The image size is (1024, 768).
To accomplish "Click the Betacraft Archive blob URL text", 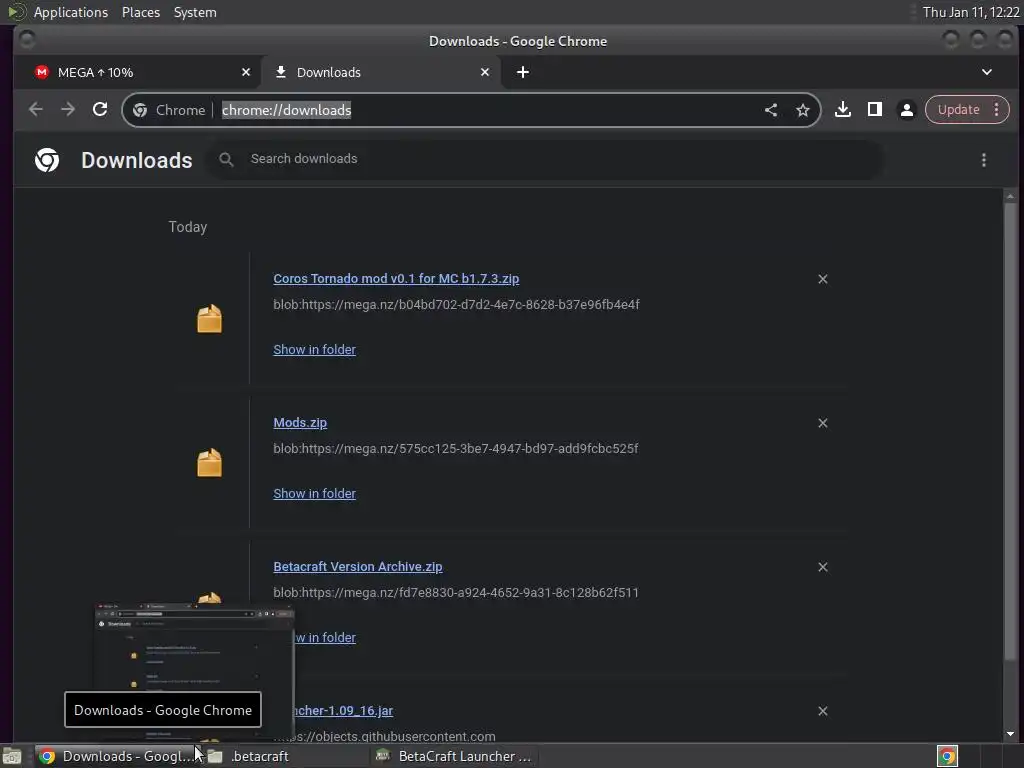I will coord(456,592).
